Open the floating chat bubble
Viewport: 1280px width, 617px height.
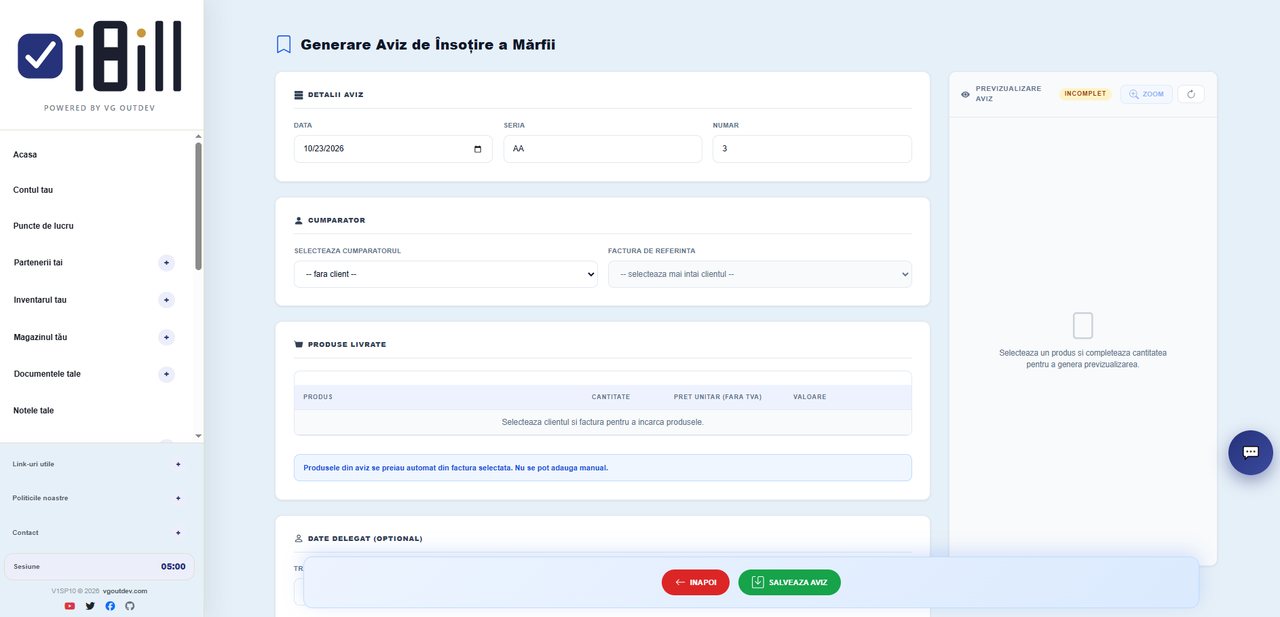[x=1250, y=452]
